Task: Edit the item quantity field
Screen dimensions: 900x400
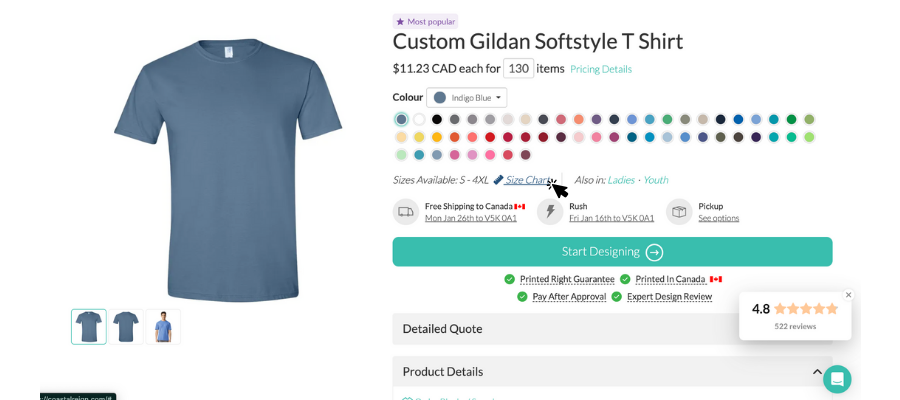Action: coord(518,69)
